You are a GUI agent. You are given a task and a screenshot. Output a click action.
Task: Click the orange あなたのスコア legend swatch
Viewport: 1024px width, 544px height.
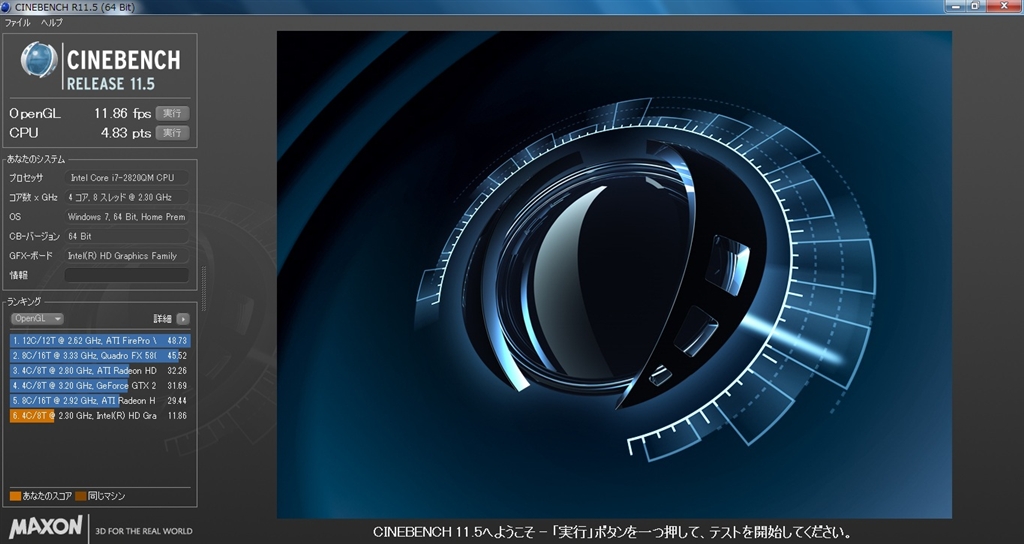coord(15,496)
